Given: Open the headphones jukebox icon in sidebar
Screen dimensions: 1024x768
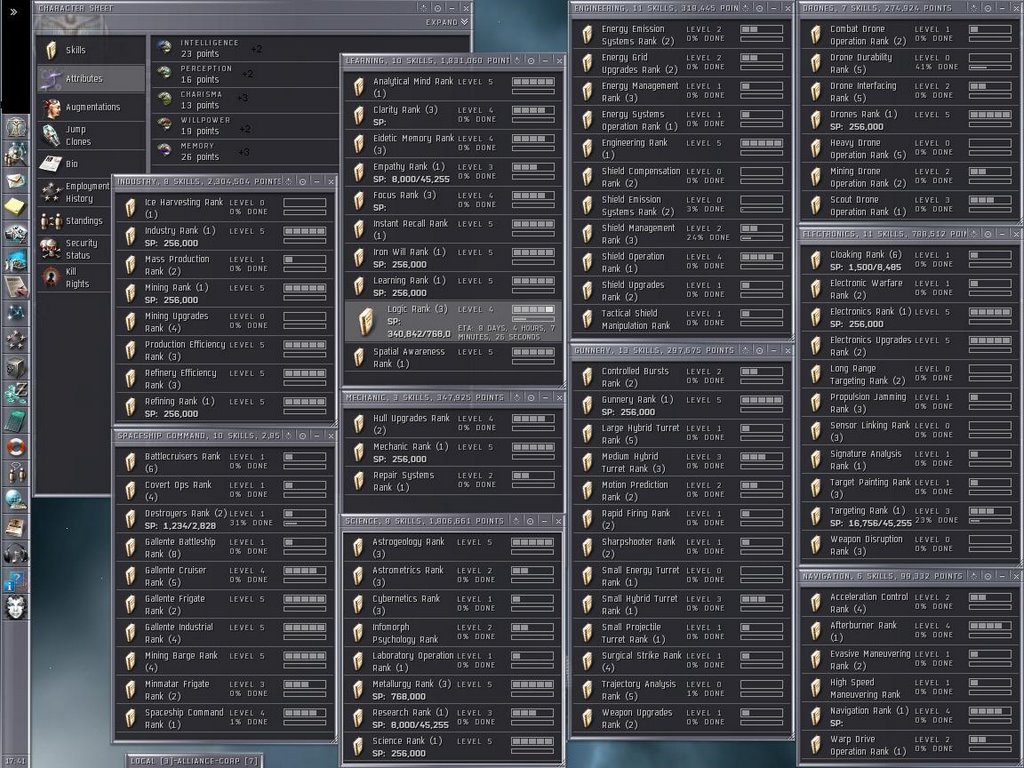Looking at the screenshot, I should coord(15,554).
